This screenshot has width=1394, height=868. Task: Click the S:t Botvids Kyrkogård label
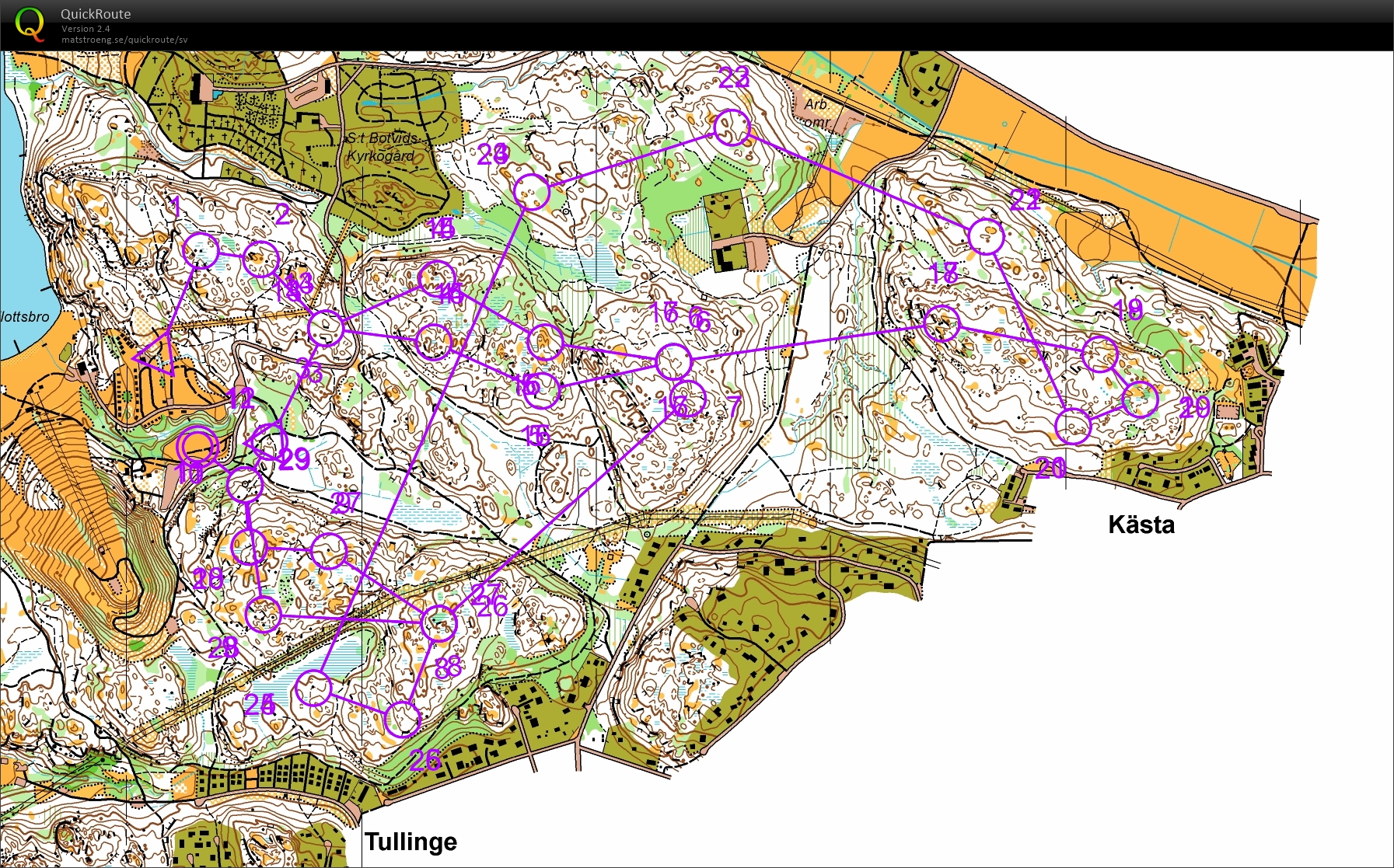coord(382,147)
